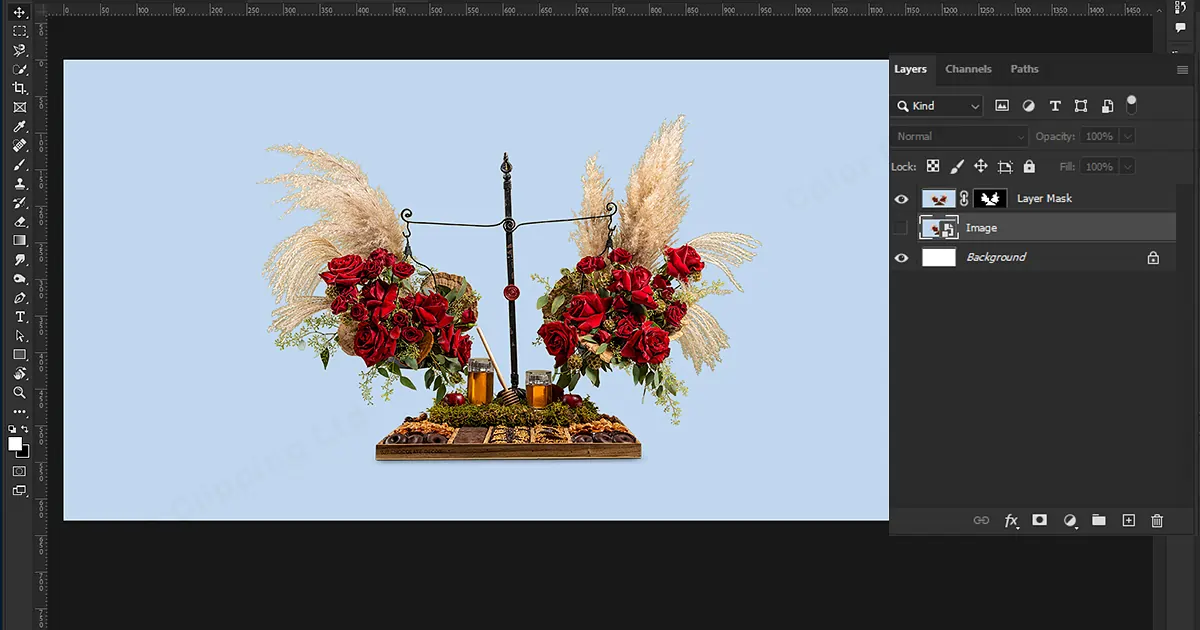The image size is (1200, 630).
Task: Add a new layer mask
Action: coord(1039,520)
